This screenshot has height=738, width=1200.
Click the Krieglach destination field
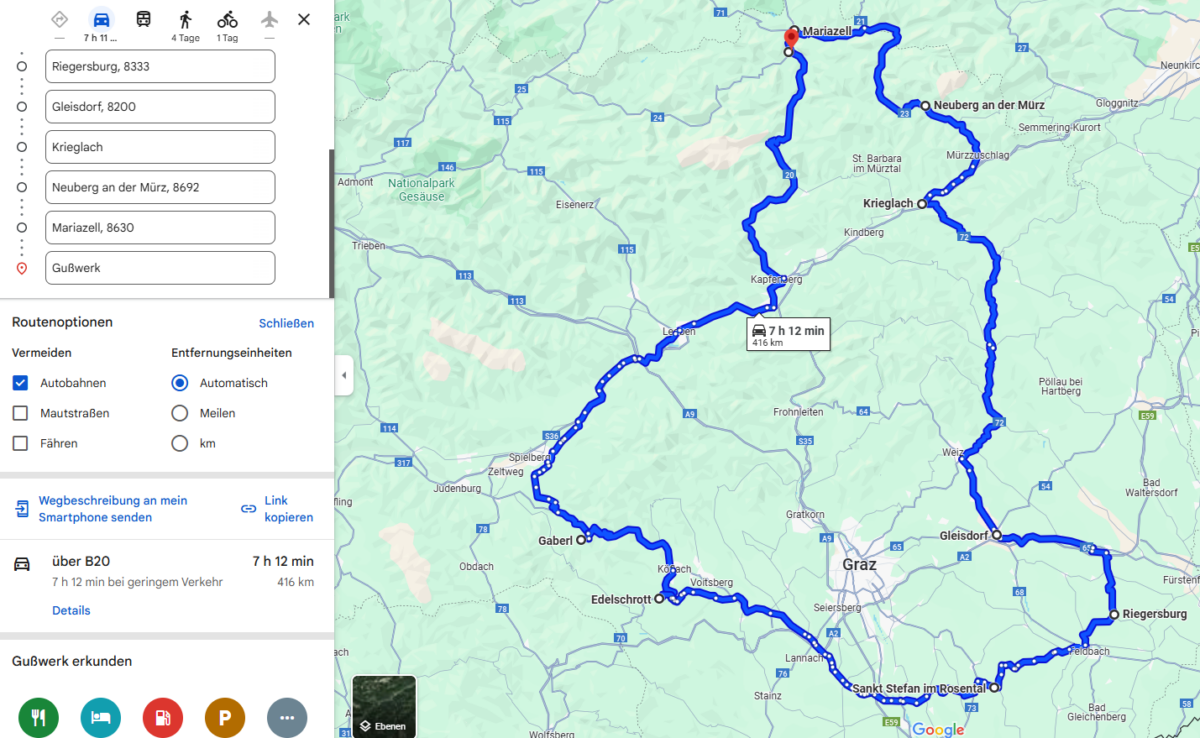click(x=160, y=147)
